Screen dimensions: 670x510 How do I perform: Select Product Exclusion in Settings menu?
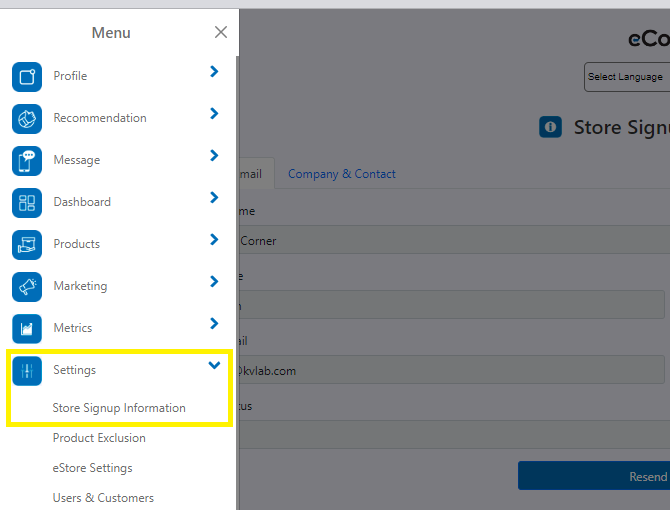pos(99,438)
